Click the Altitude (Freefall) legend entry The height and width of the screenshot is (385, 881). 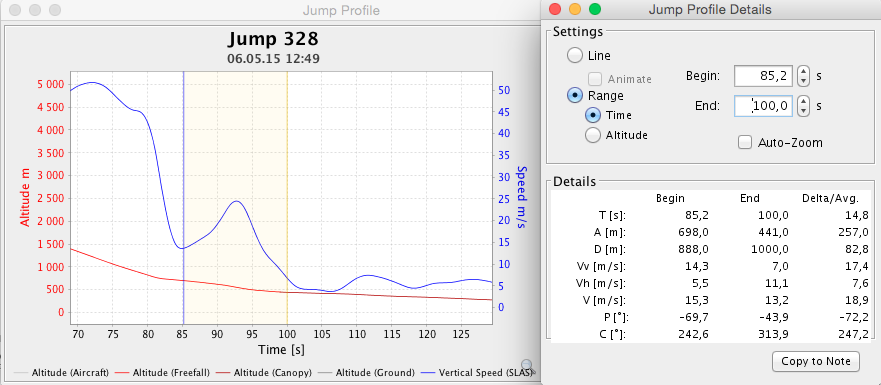(162, 372)
